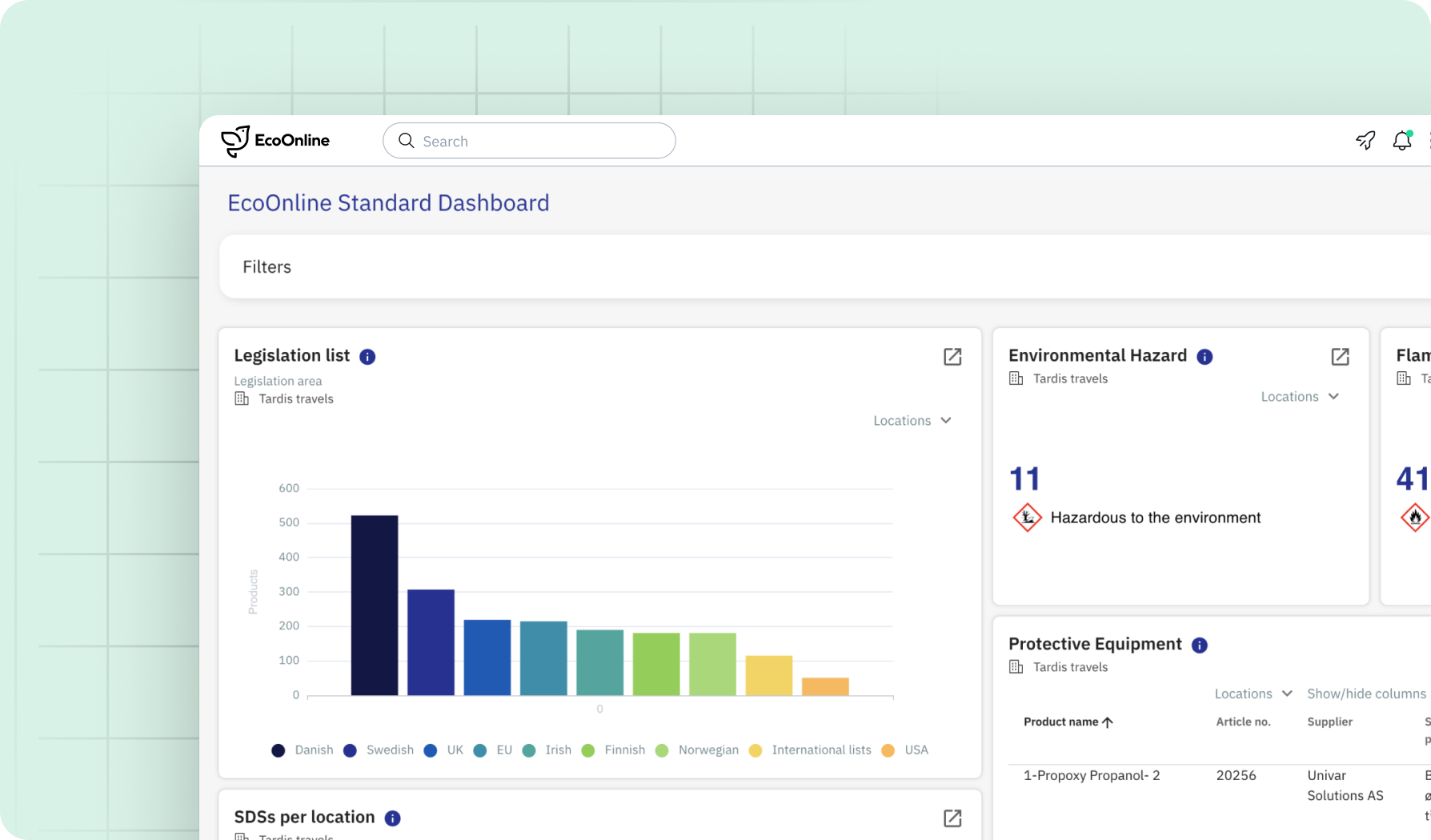Open SDSs per location in external view
Image resolution: width=1431 pixels, height=840 pixels.
tap(952, 818)
